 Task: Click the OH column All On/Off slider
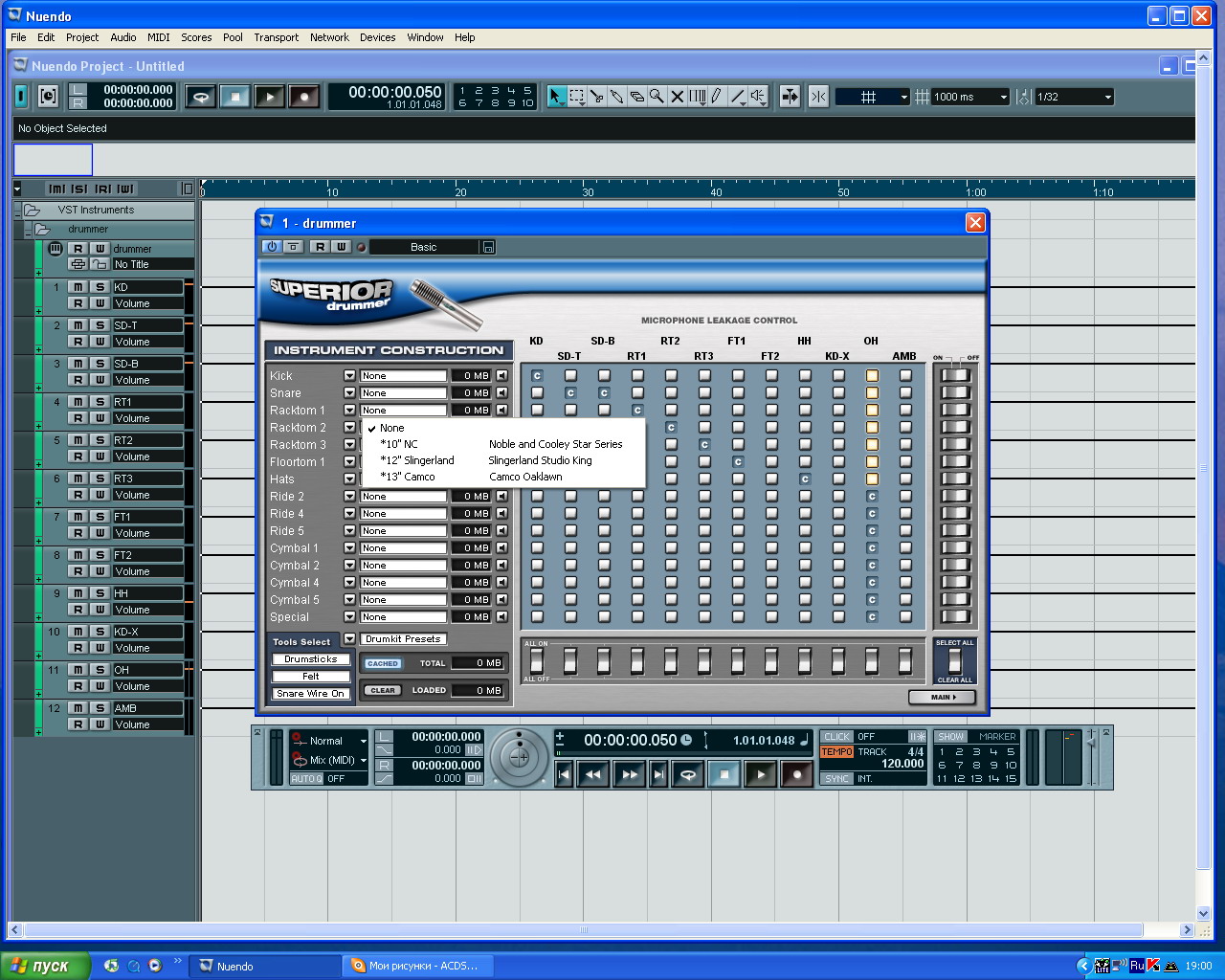click(872, 660)
